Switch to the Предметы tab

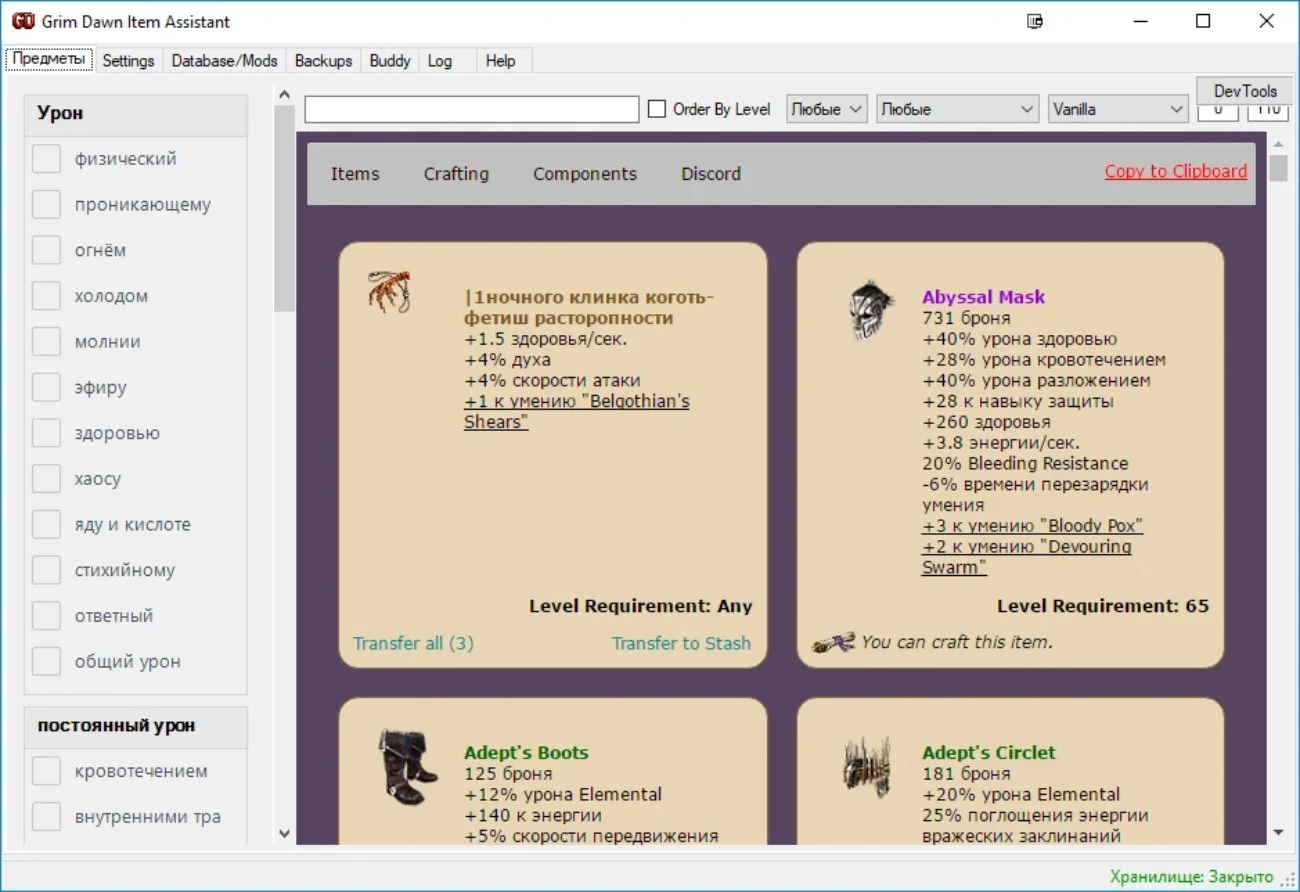click(x=49, y=59)
